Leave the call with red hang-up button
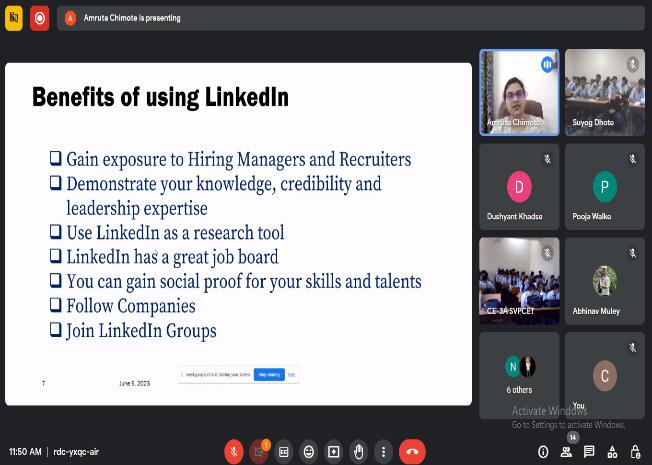 412,452
